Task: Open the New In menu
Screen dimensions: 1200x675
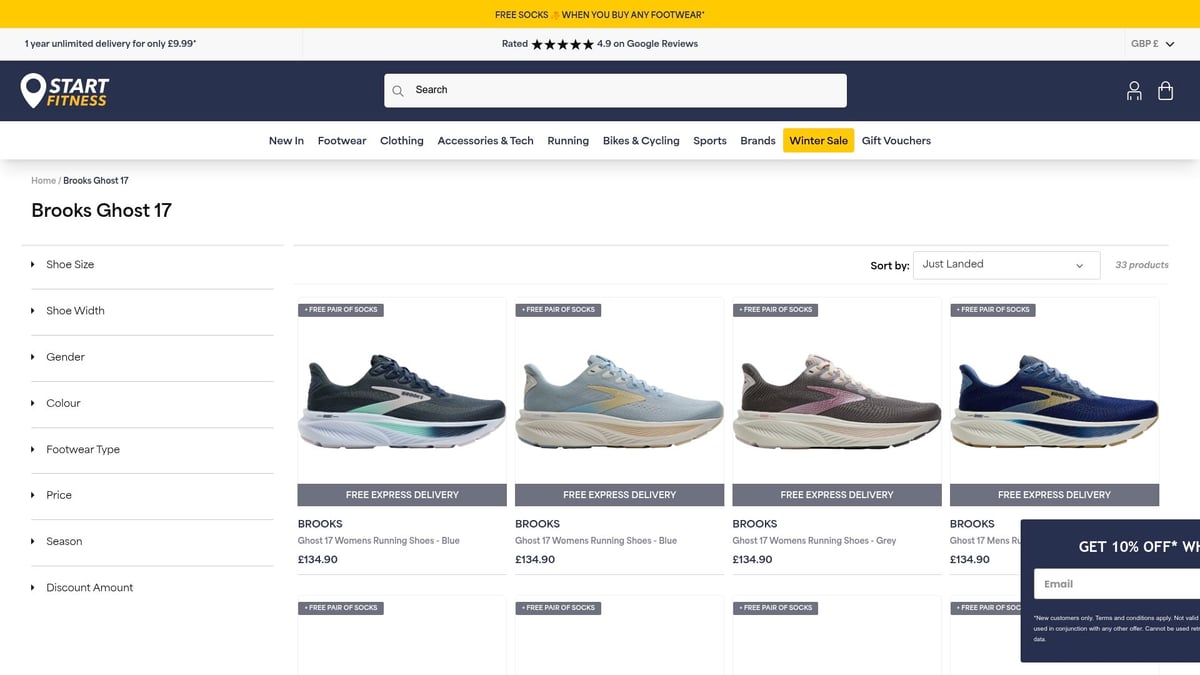Action: point(286,141)
